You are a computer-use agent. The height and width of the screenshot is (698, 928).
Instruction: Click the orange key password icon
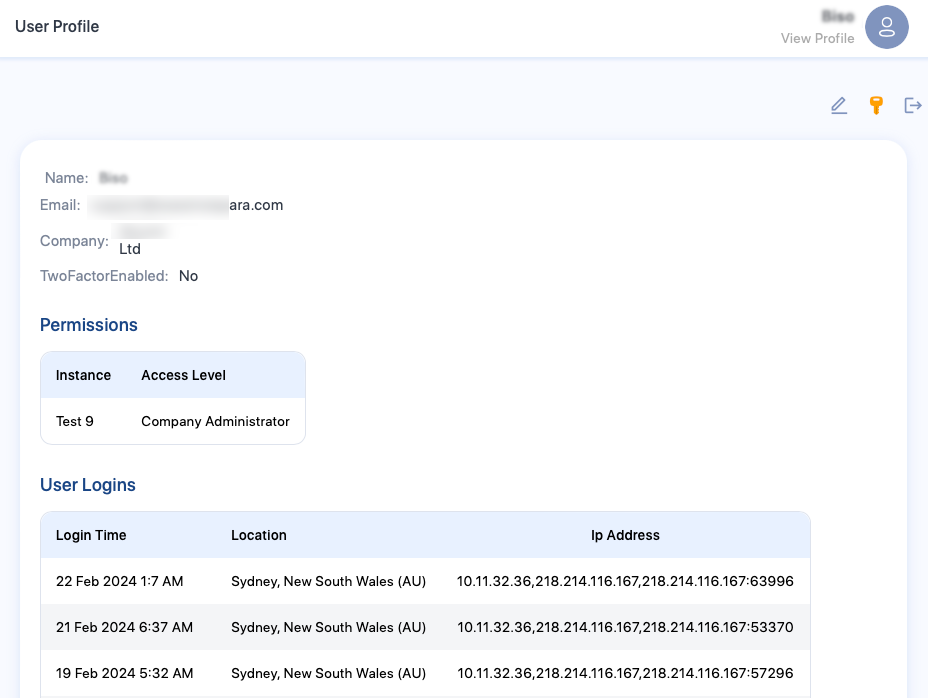tap(876, 105)
